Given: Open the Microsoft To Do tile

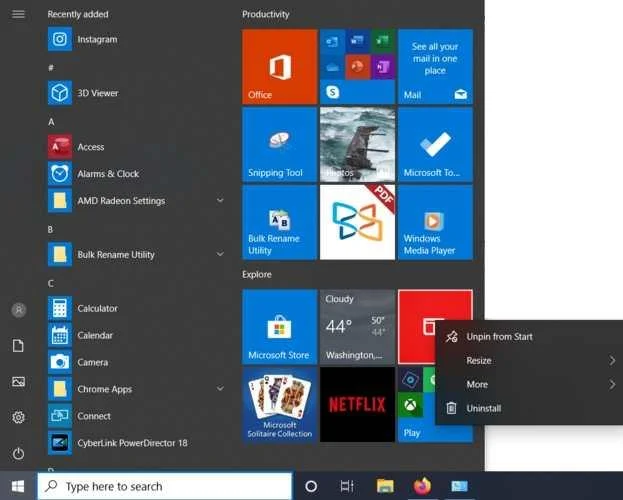Looking at the screenshot, I should [435, 145].
